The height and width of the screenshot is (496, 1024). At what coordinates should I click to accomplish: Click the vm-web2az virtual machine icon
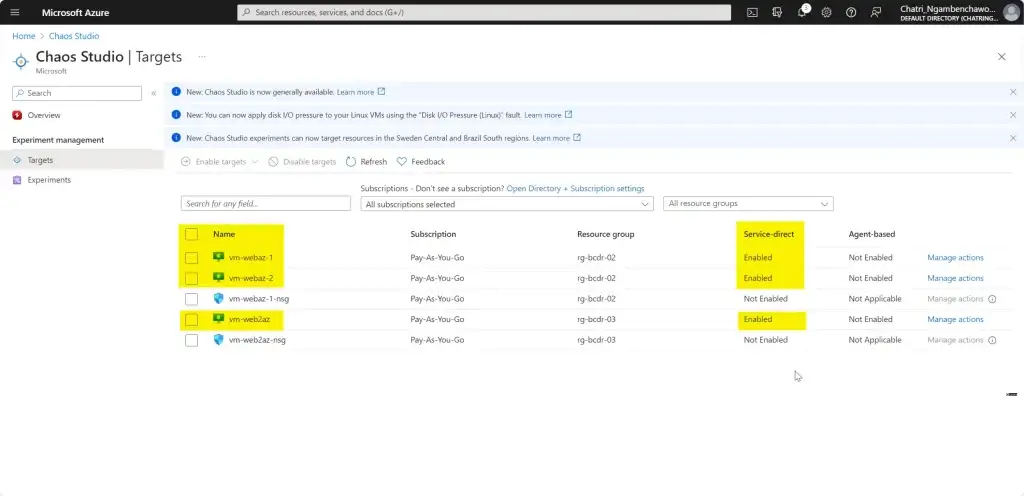tap(219, 319)
